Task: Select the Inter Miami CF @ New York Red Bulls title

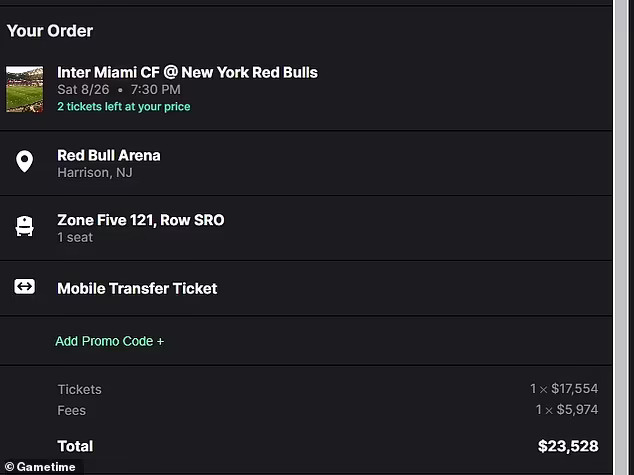Action: [187, 72]
